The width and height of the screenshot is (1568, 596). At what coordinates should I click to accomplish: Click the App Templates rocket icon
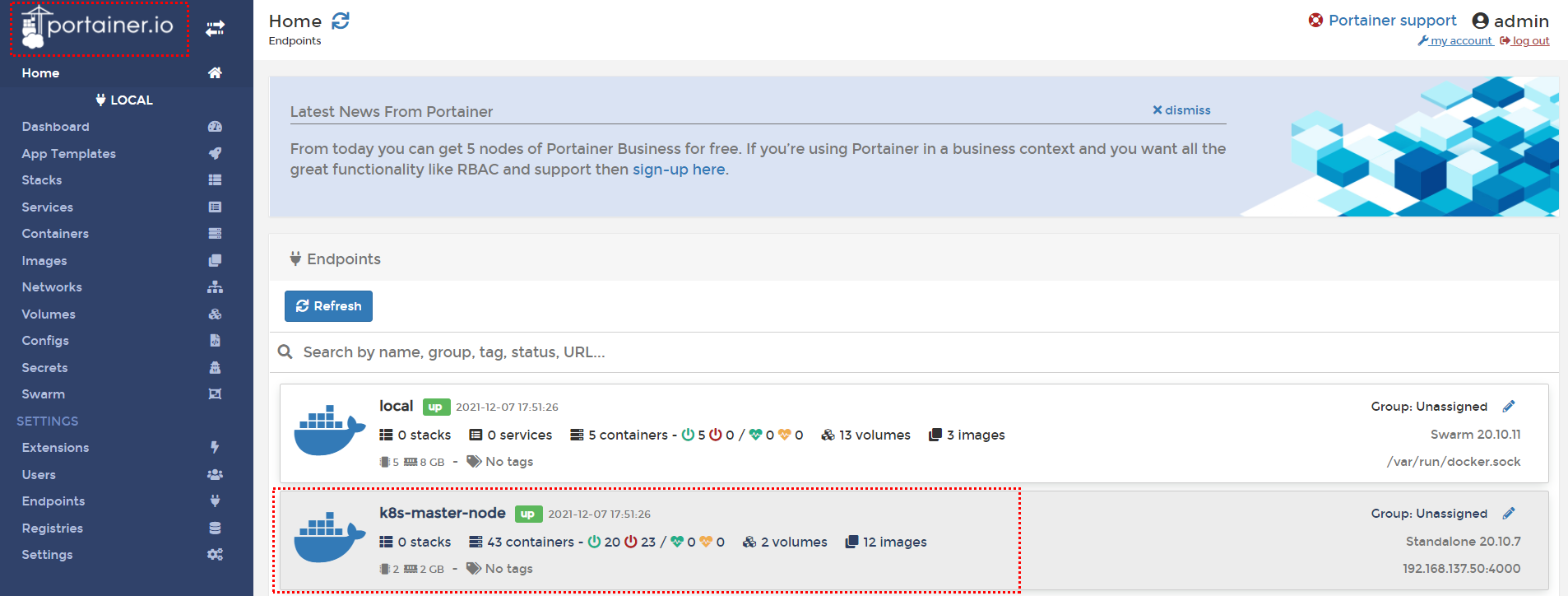click(215, 153)
